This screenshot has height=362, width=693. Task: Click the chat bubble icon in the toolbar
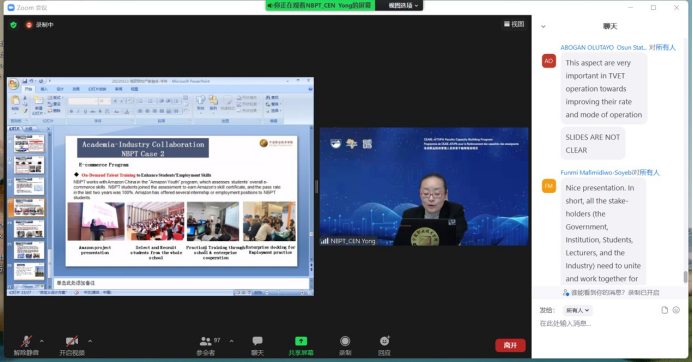[257, 341]
